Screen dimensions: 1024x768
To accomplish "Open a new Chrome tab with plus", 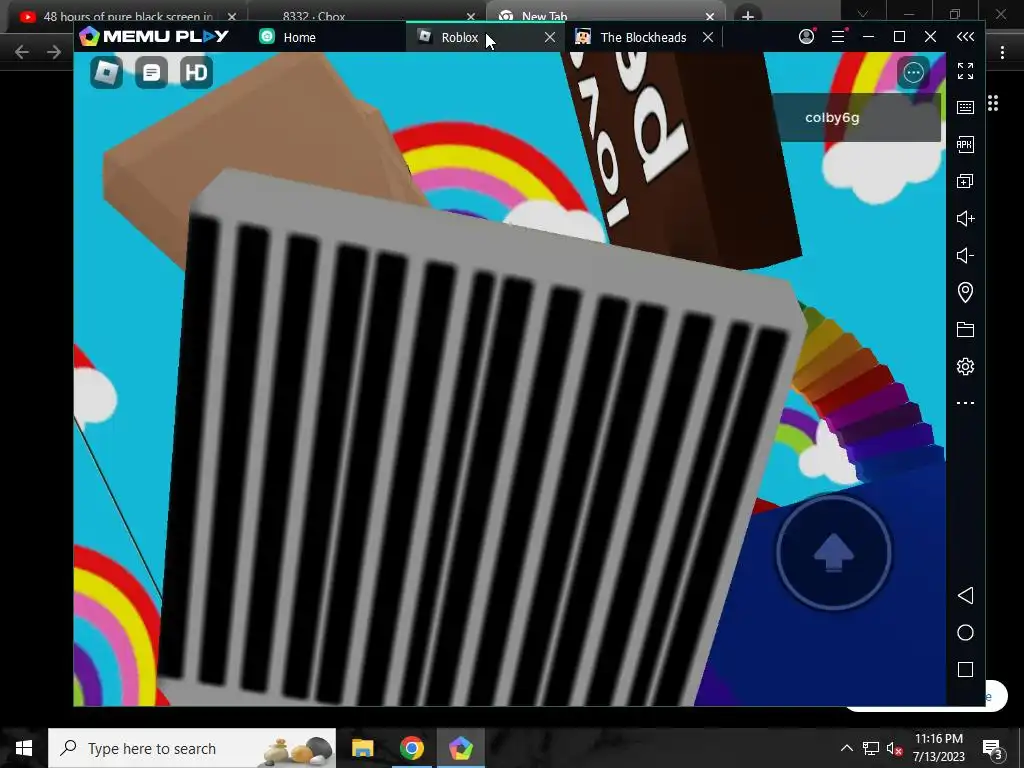I will point(748,16).
